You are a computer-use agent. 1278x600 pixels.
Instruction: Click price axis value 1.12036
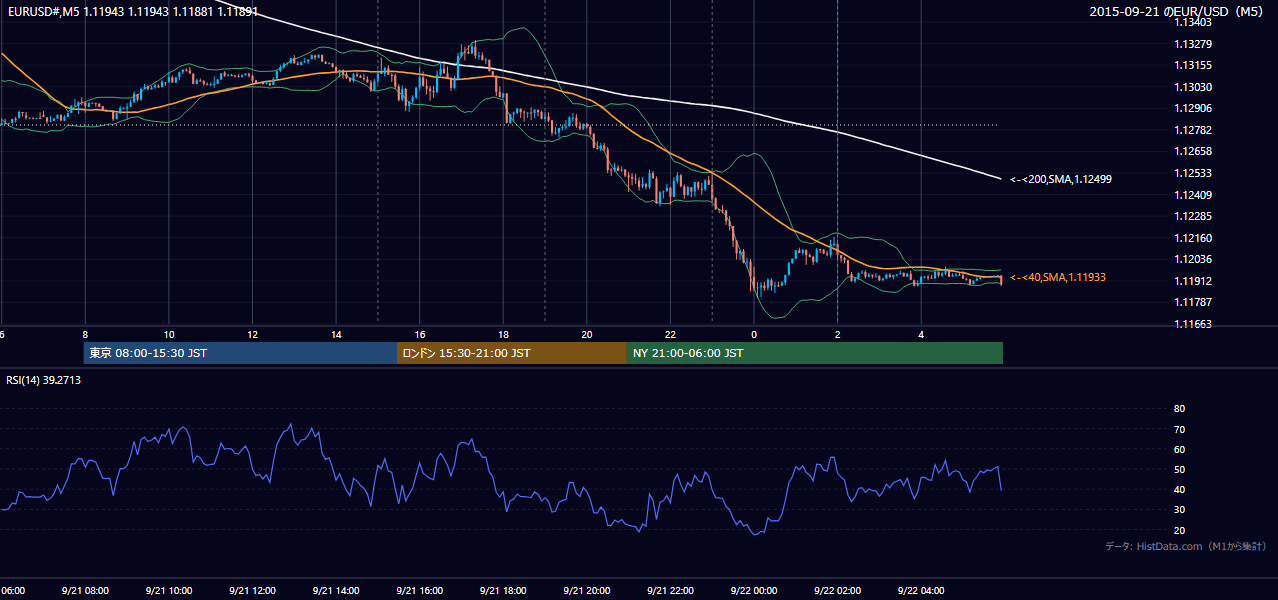click(1194, 259)
